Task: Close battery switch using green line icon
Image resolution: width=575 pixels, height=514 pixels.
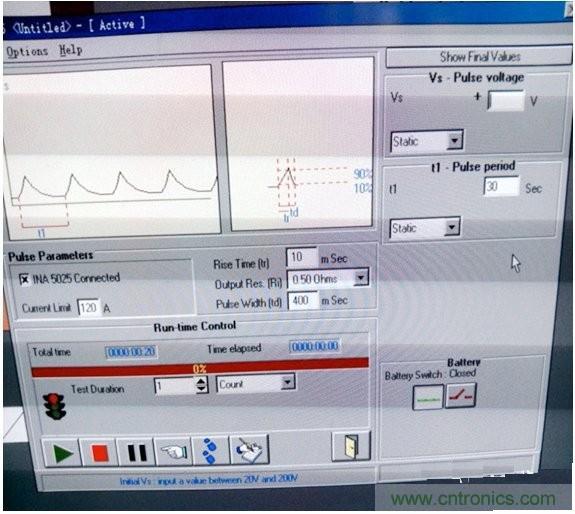Action: click(428, 397)
